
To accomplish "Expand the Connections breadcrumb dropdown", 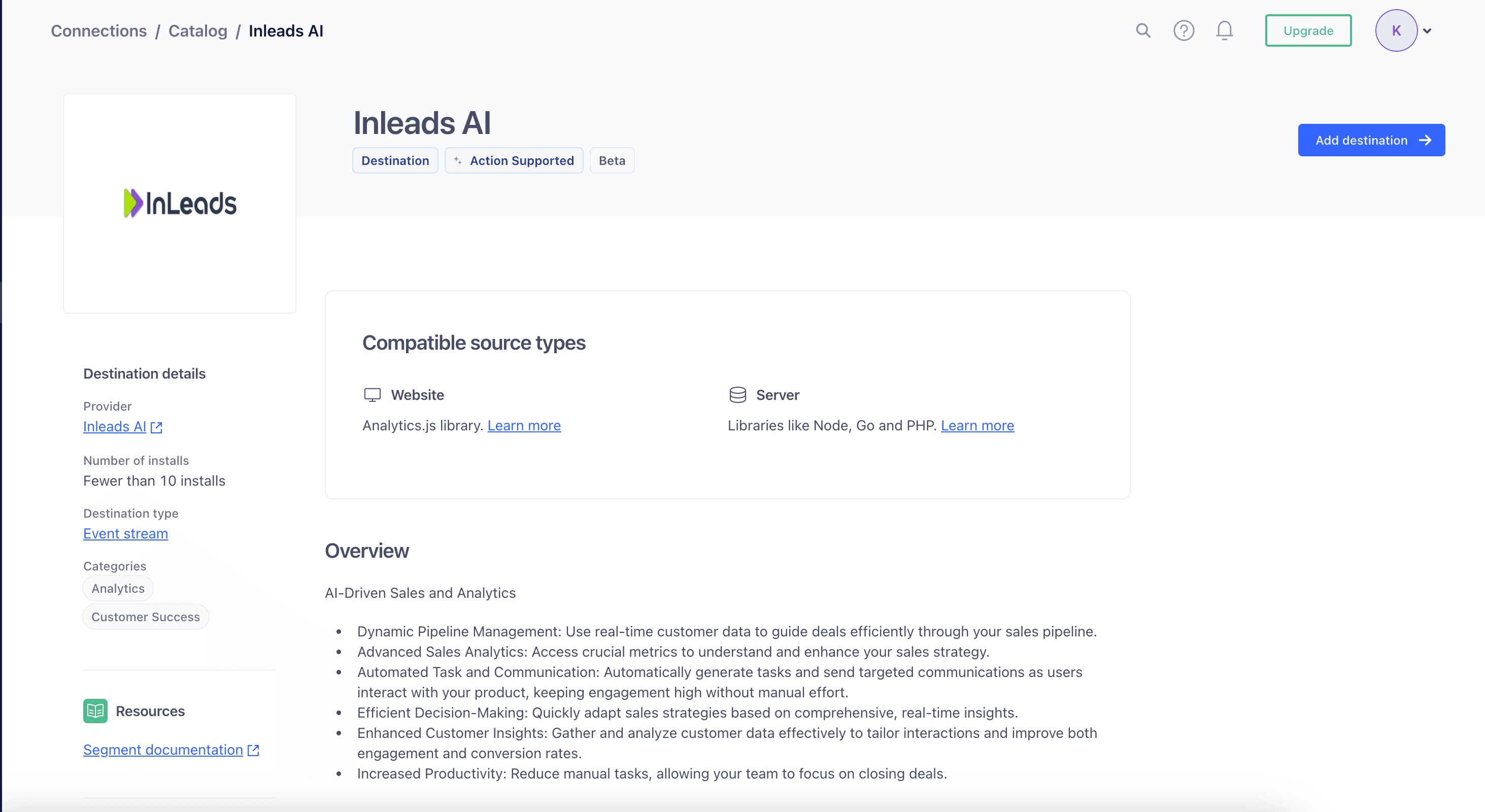I will click(x=98, y=30).
